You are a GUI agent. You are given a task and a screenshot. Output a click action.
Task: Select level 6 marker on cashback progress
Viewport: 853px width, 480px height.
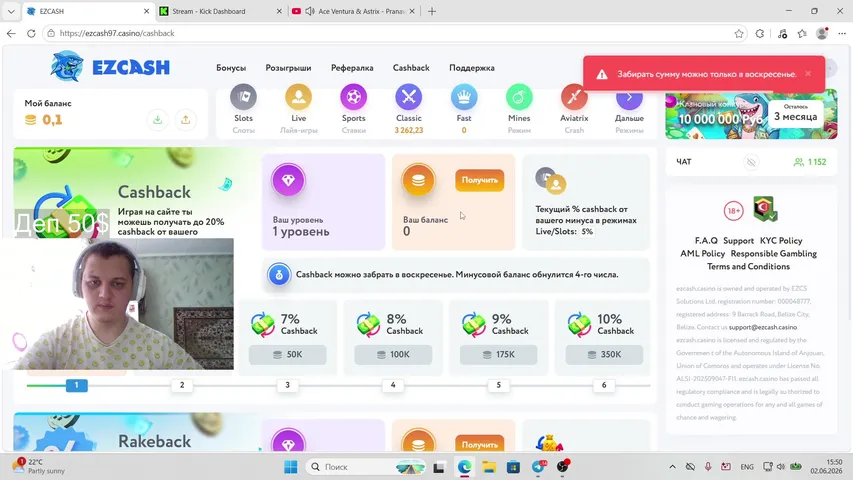(604, 385)
